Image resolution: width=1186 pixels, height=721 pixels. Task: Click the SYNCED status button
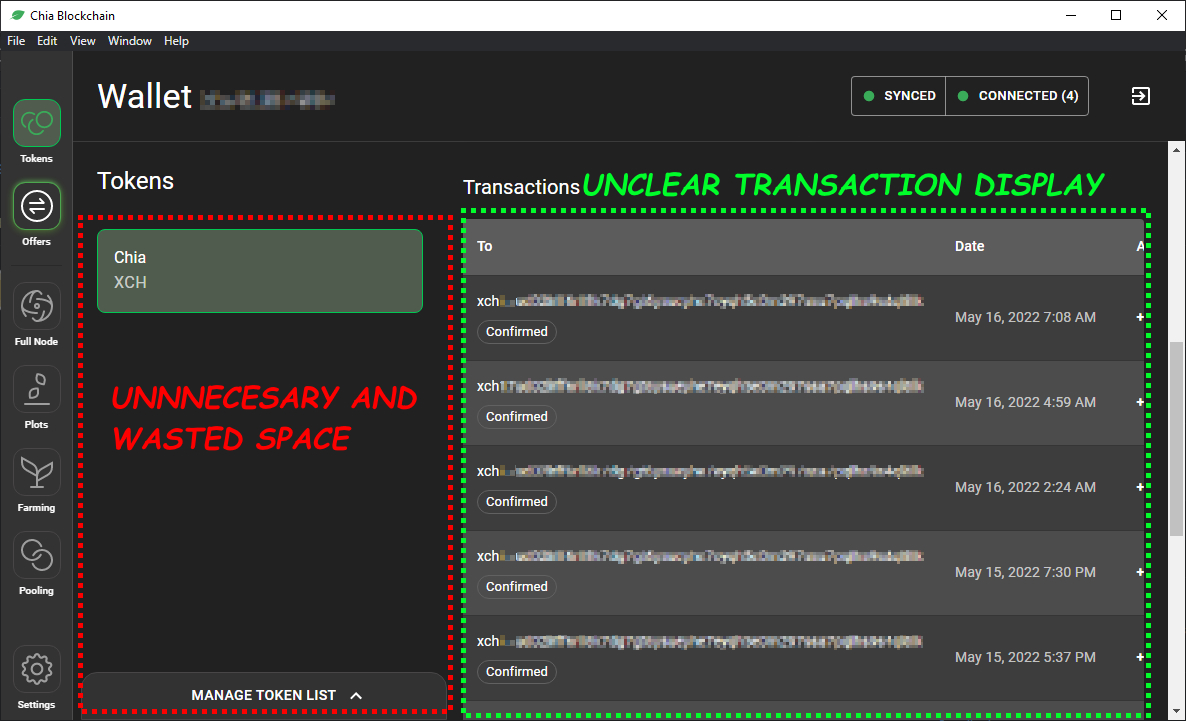point(899,96)
